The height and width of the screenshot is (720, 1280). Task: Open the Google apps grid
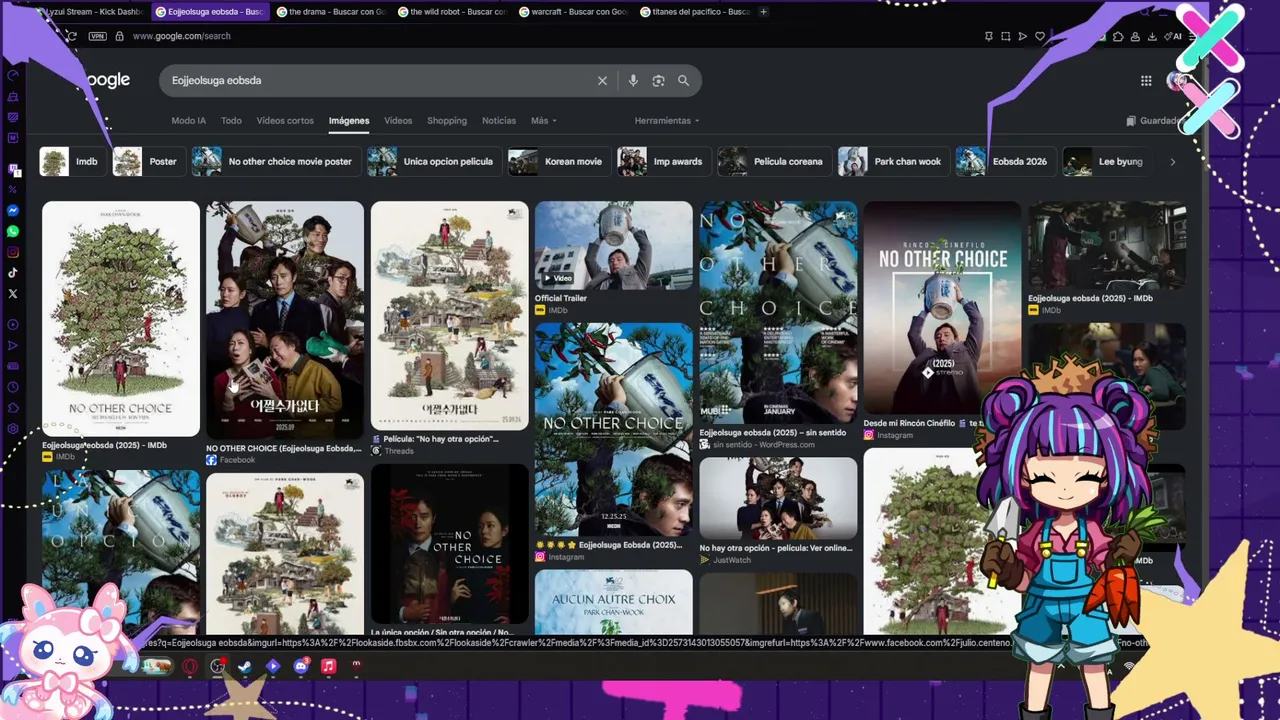[x=1146, y=81]
